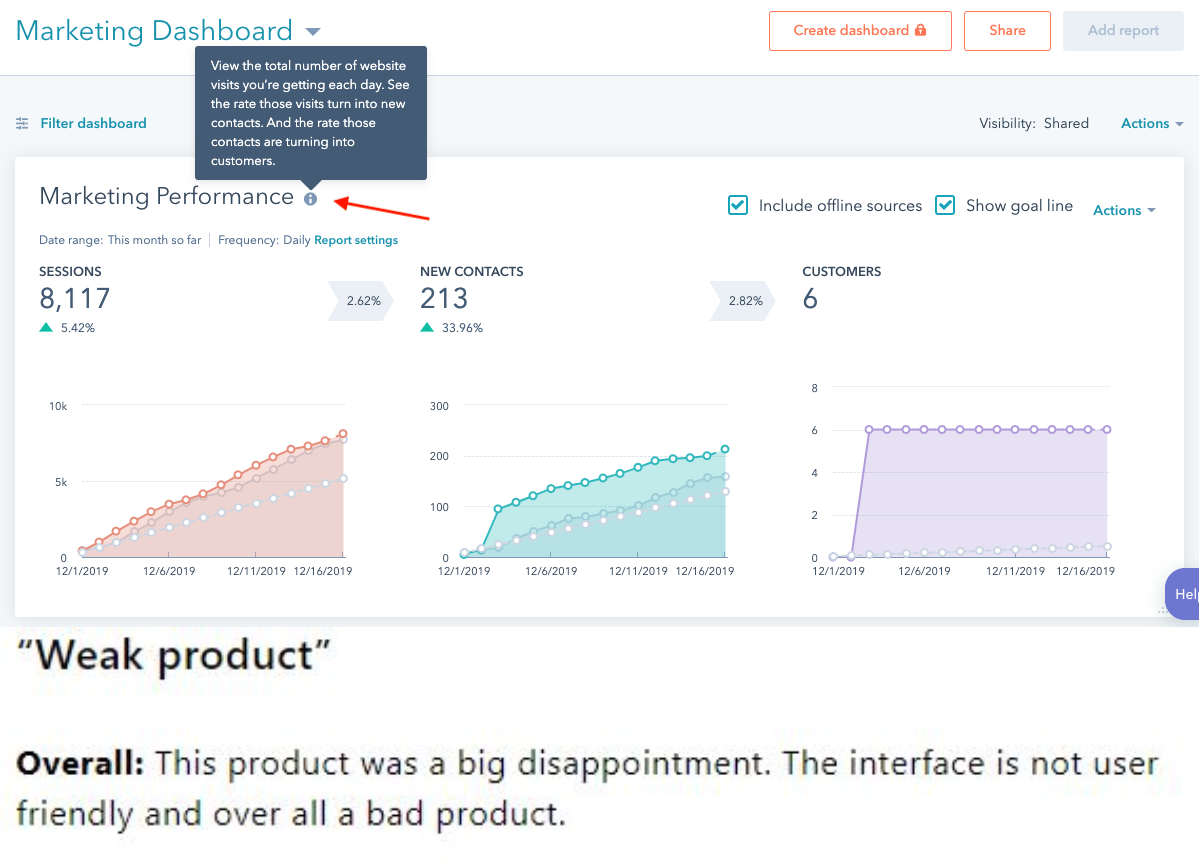This screenshot has width=1199, height=860.
Task: Click the Sessions total 8,117
Action: click(75, 299)
